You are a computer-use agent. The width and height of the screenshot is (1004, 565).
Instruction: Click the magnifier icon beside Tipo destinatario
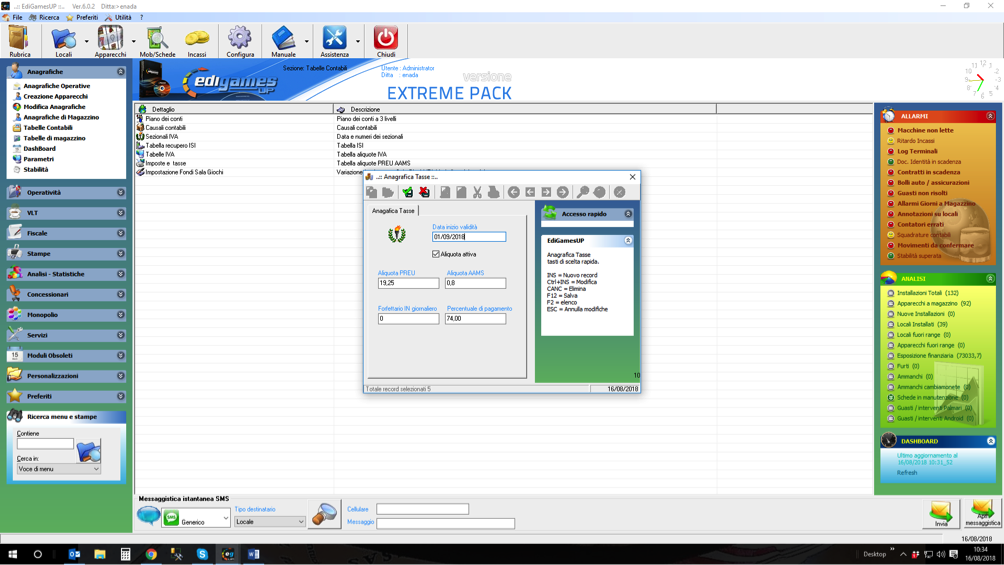(325, 514)
